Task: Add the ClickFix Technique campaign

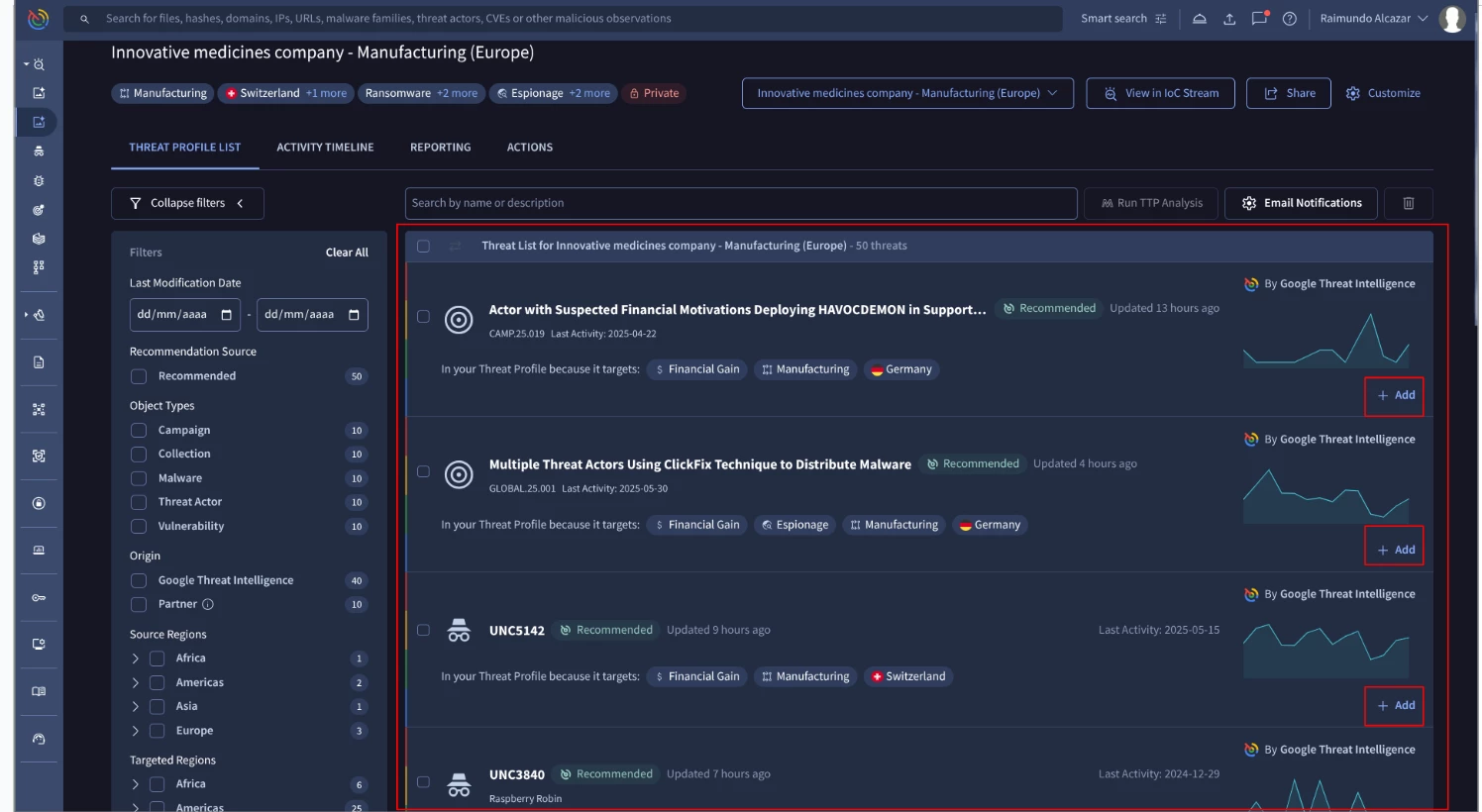Action: 1395,551
